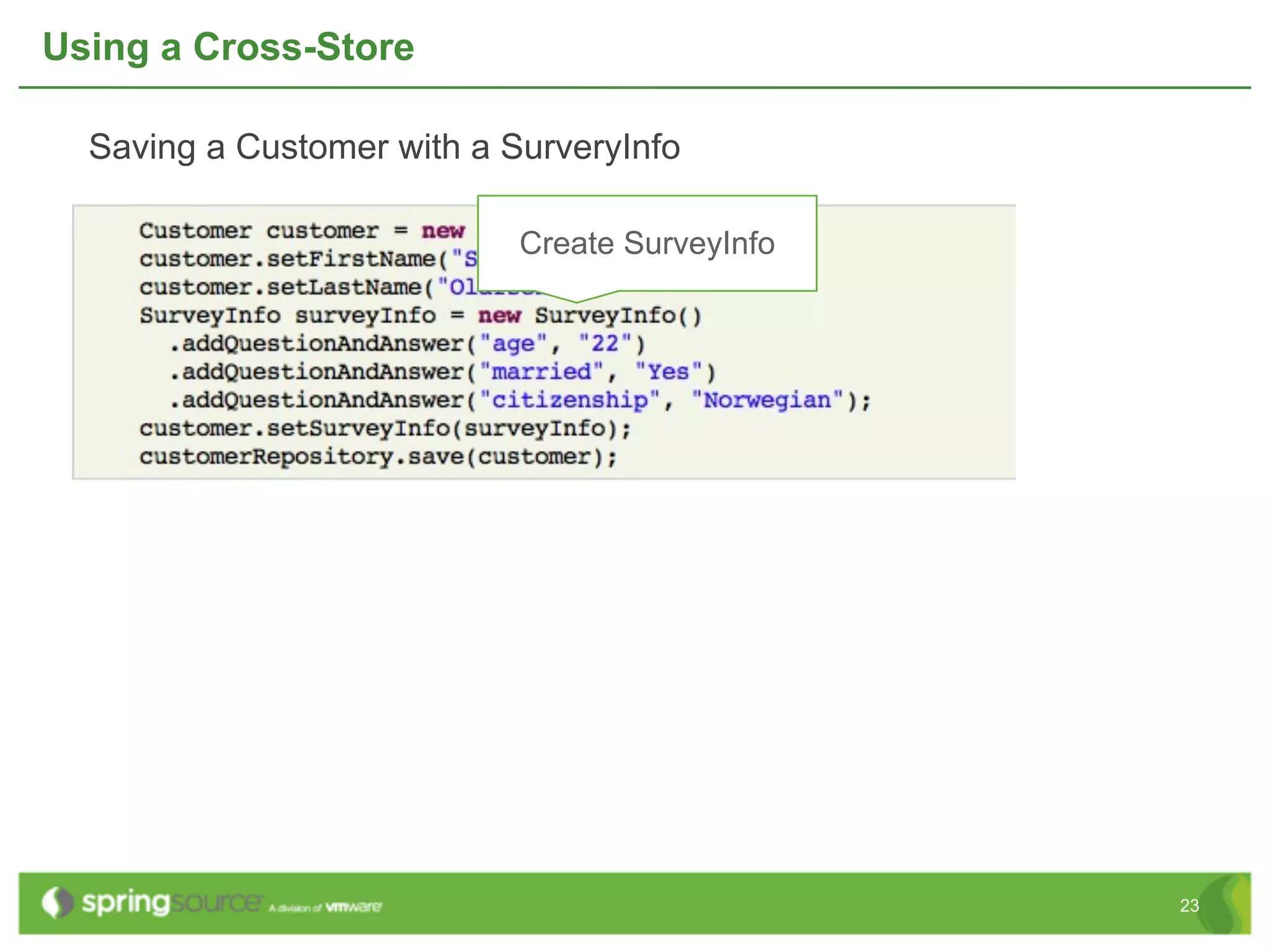Click the "A division of vmware" footer text
This screenshot has height=952, width=1270.
326,907
